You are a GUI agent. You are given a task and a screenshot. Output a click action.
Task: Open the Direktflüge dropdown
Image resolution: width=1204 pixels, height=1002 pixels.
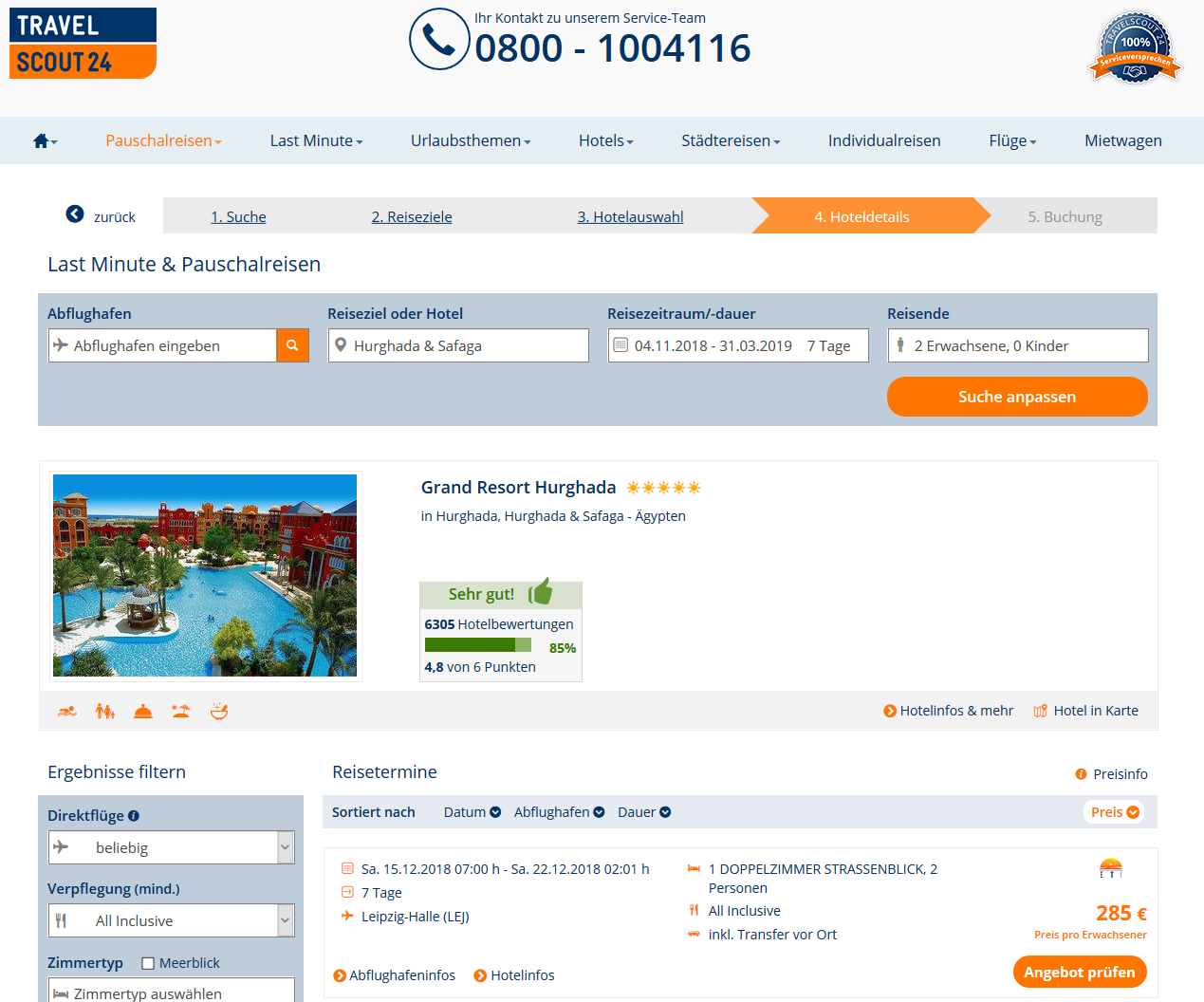point(172,847)
